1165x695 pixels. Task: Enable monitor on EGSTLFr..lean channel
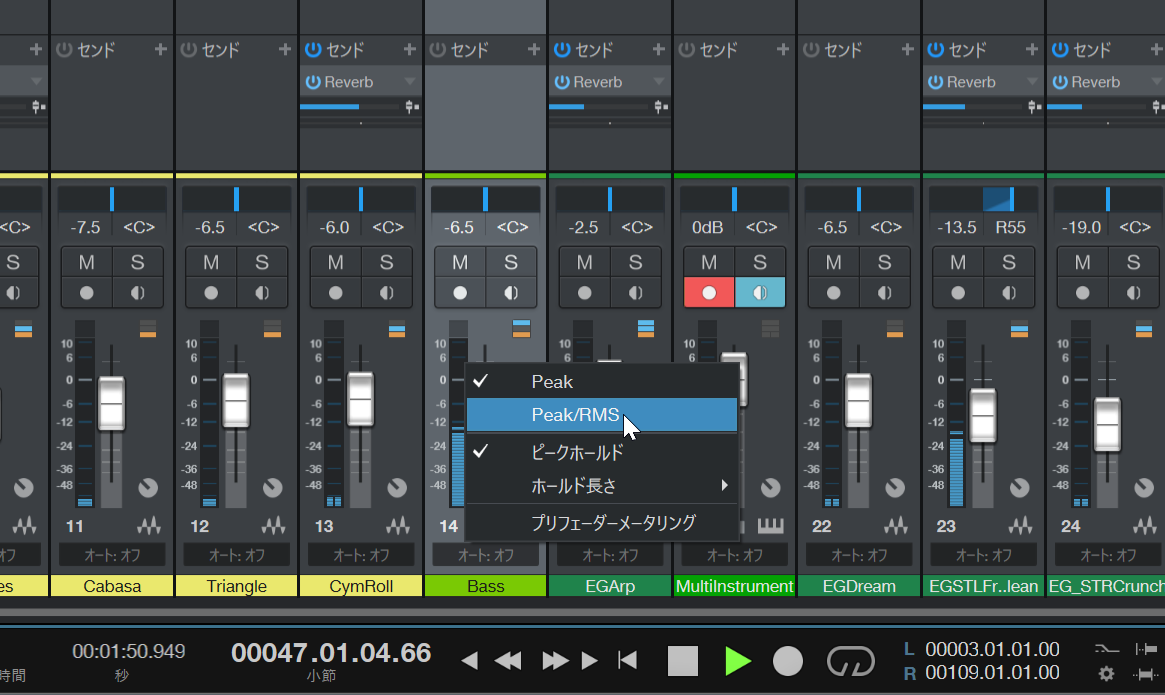1008,293
